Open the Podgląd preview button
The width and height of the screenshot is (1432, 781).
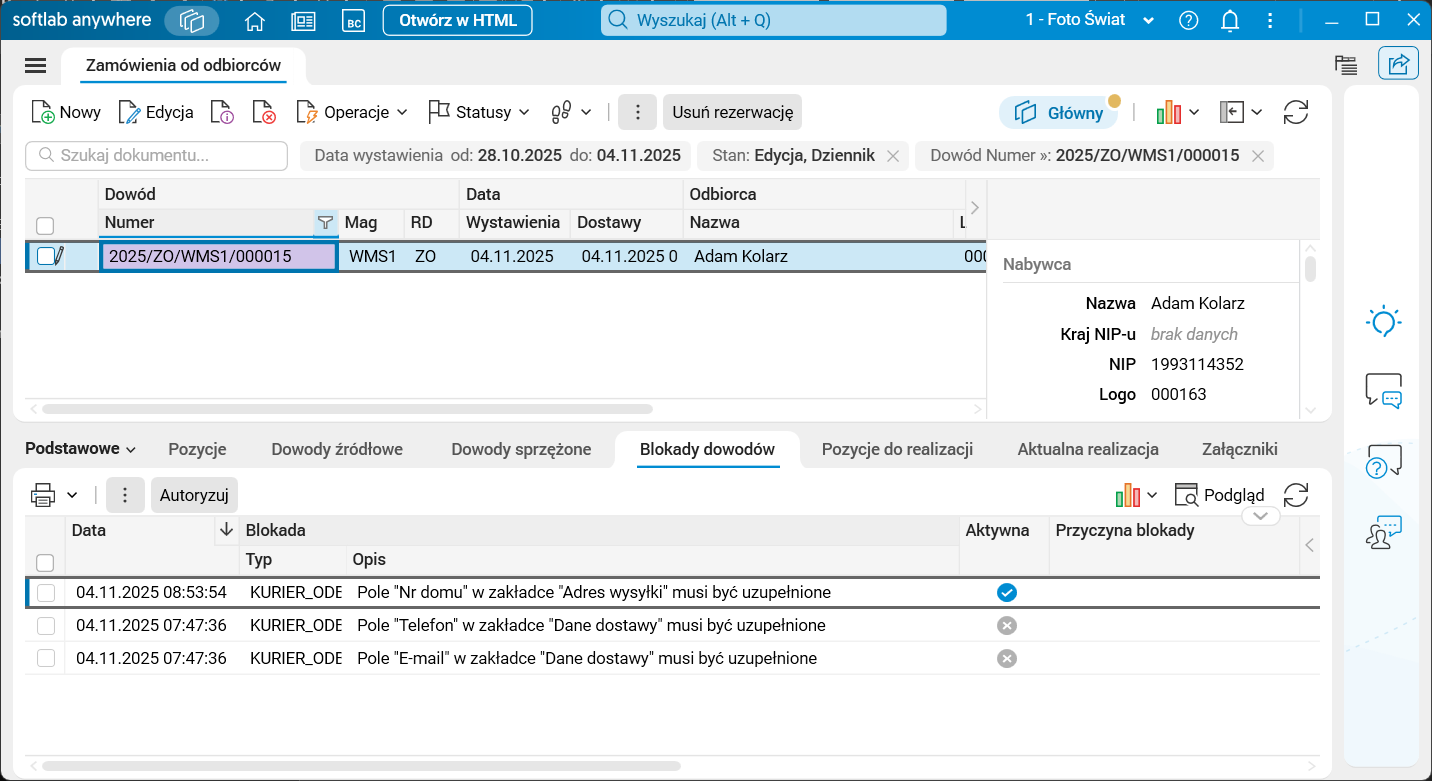pyautogui.click(x=1219, y=494)
